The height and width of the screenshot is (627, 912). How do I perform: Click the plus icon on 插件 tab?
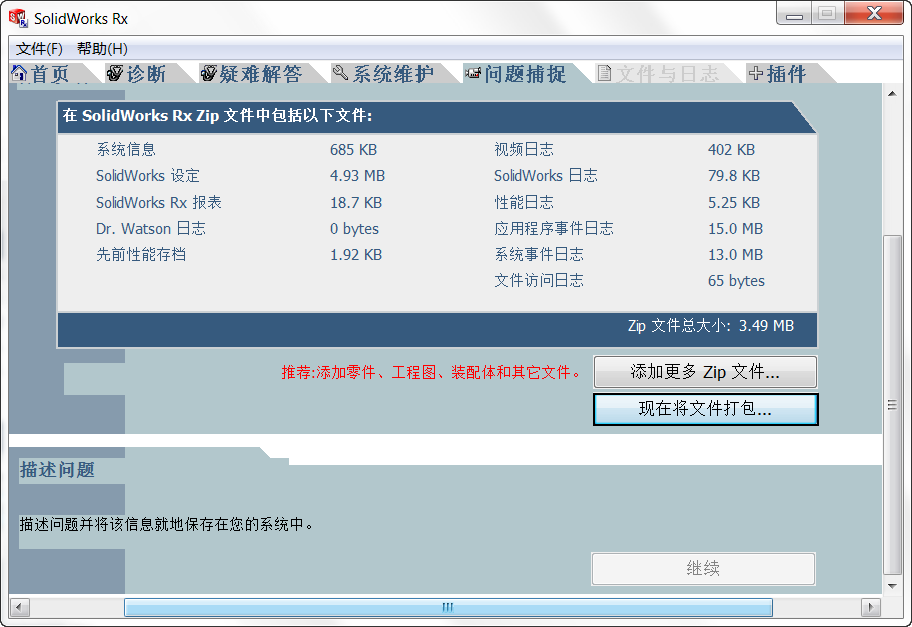(756, 73)
